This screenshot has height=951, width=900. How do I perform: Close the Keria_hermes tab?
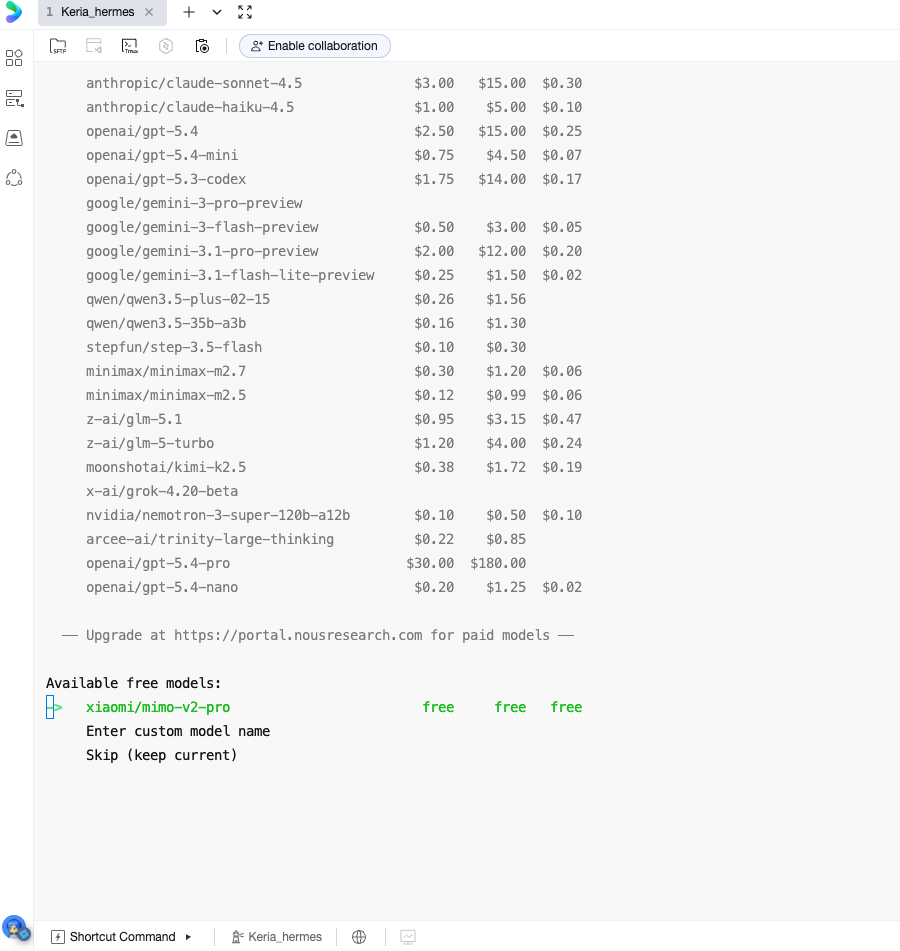click(x=149, y=12)
